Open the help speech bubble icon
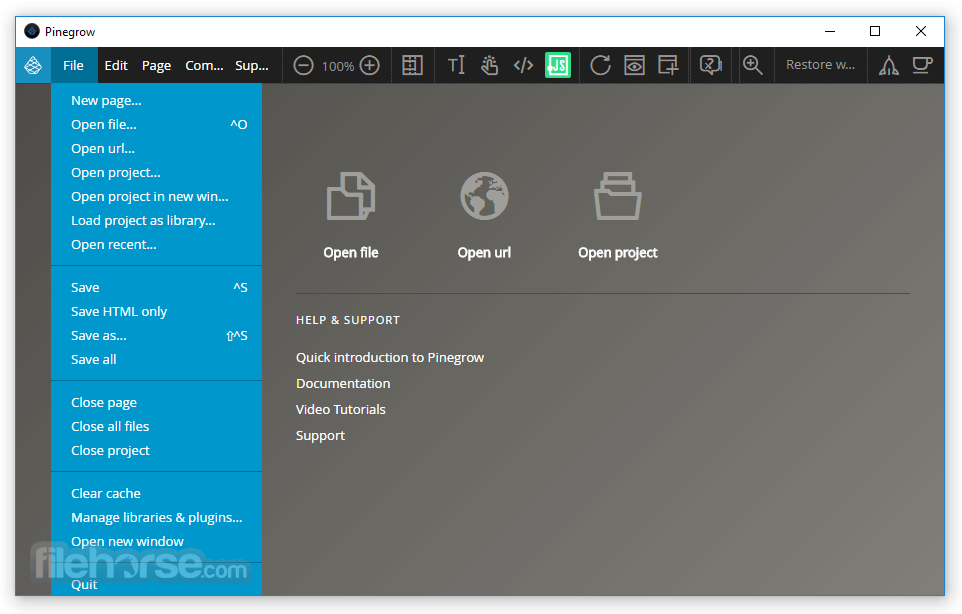Image resolution: width=962 pixels, height=614 pixels. (x=710, y=65)
